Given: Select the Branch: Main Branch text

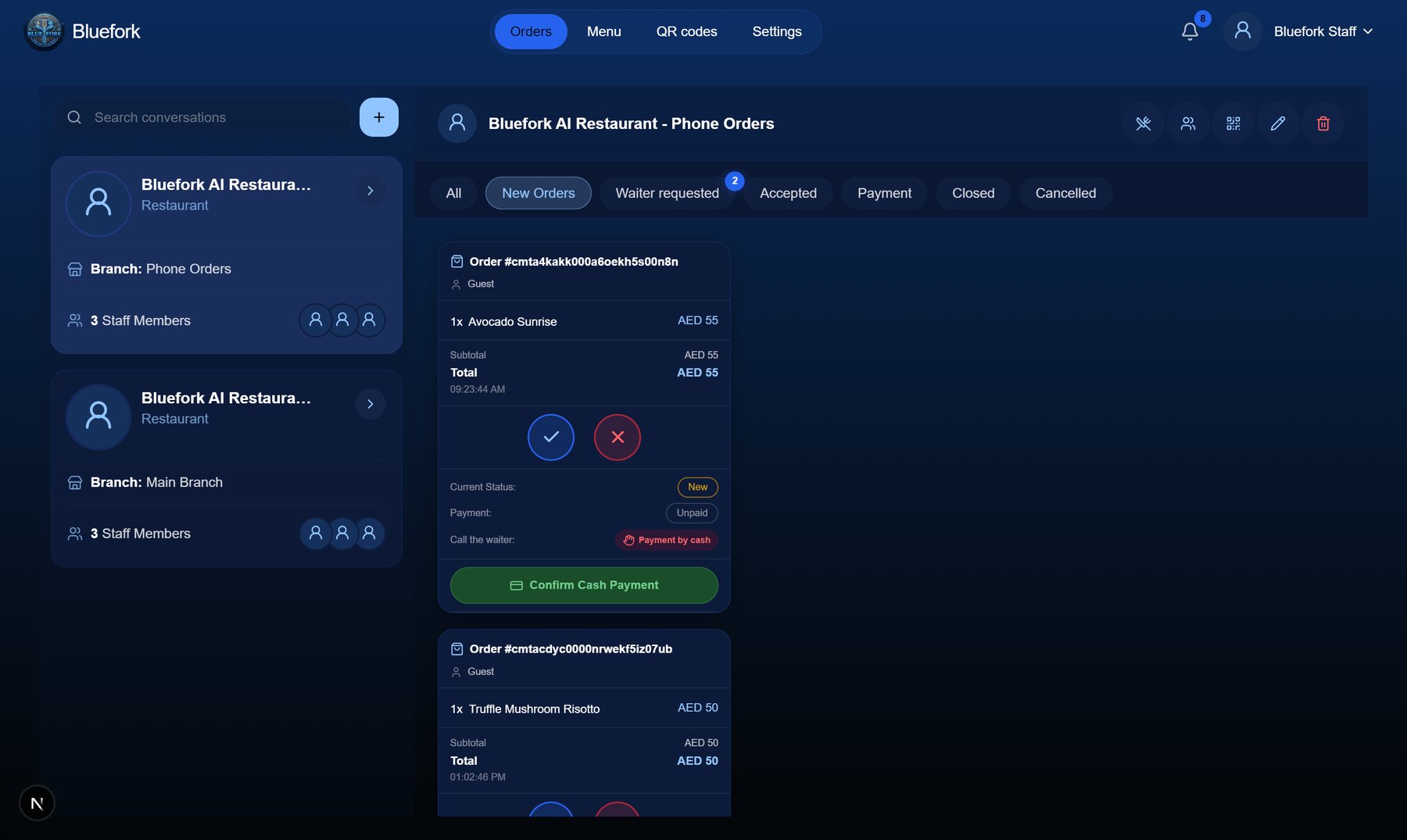Looking at the screenshot, I should click(x=156, y=482).
